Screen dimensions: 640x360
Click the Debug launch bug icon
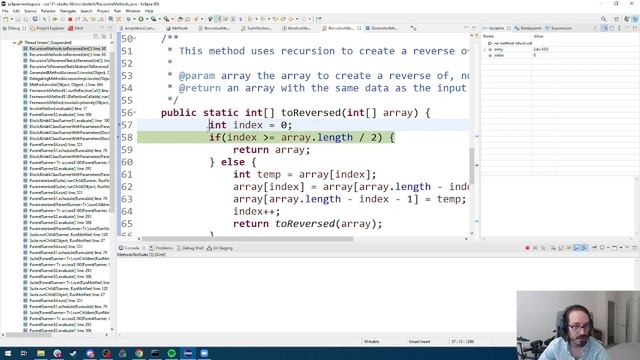(129, 19)
